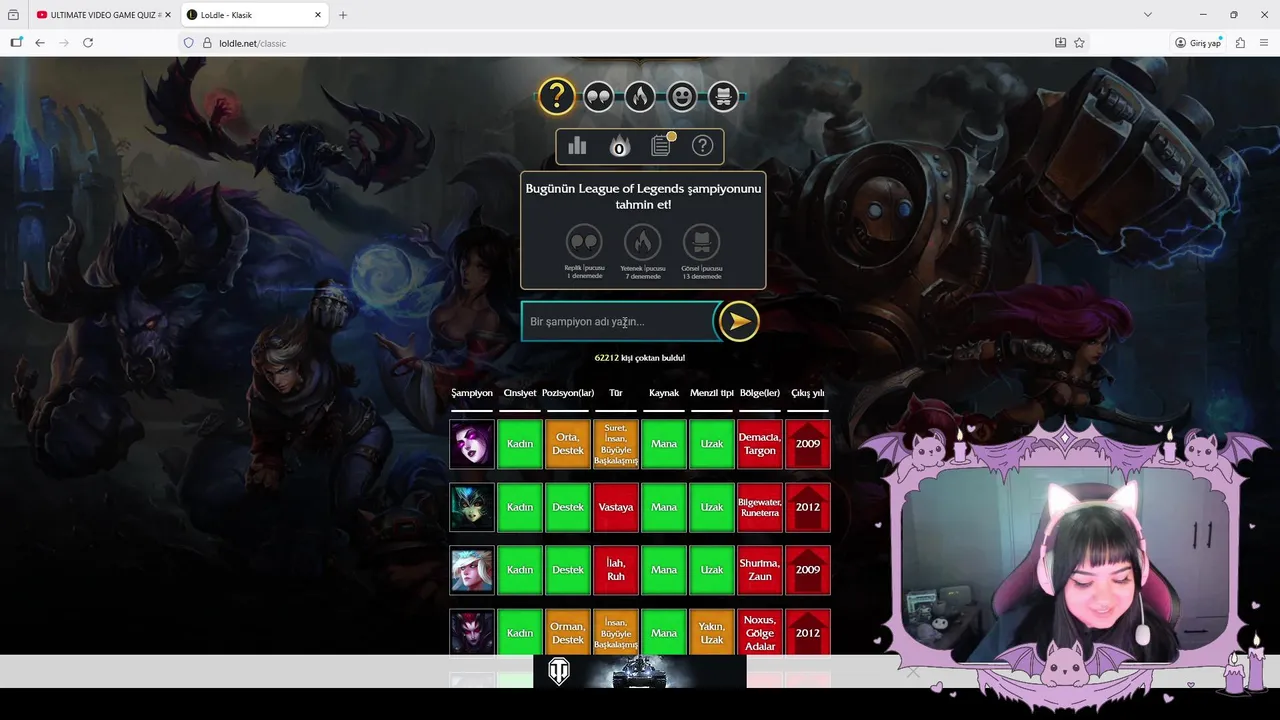1280x720 pixels.
Task: Close the ULTIMATE VIDEO GAME QUIZ tab
Action: pos(166,15)
